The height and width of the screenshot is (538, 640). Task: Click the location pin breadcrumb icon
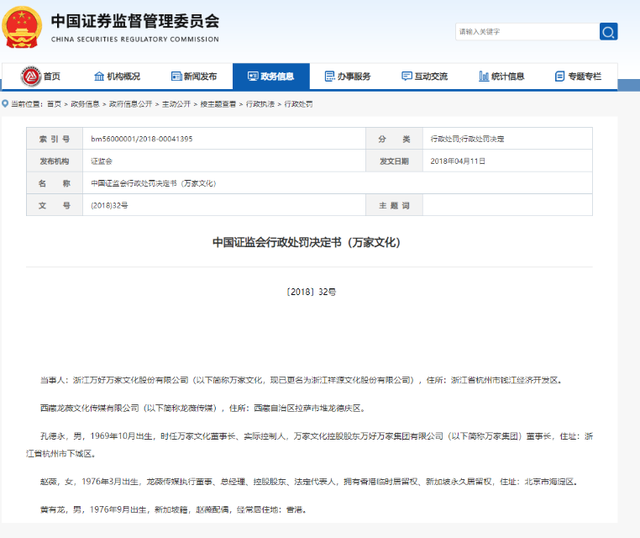(x=5, y=104)
